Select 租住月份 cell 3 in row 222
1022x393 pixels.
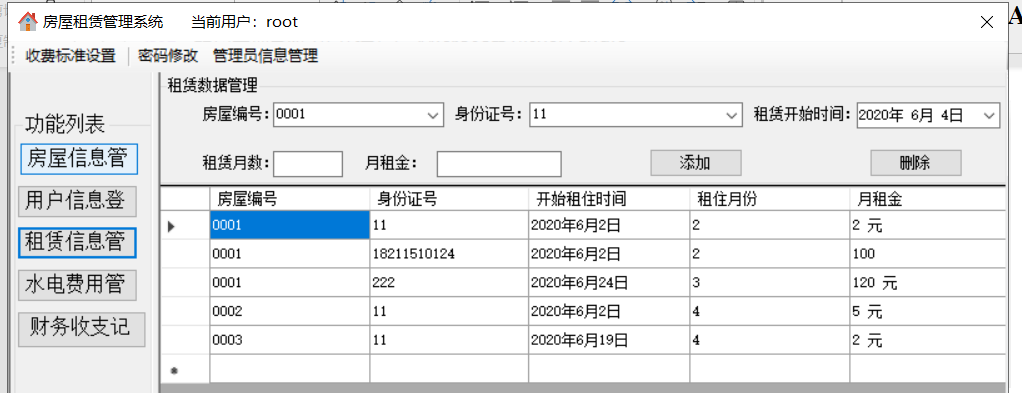[770, 282]
